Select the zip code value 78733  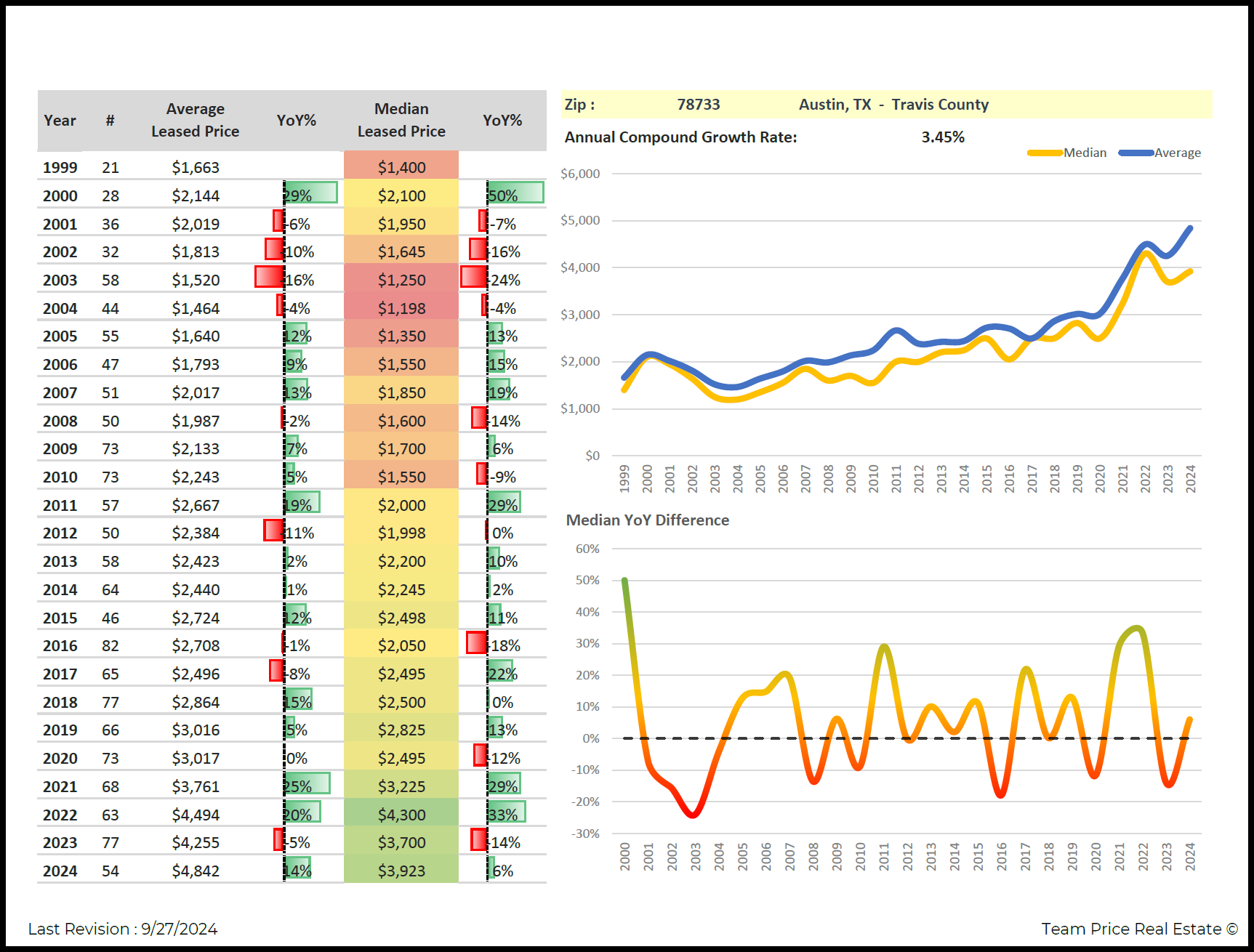(698, 105)
